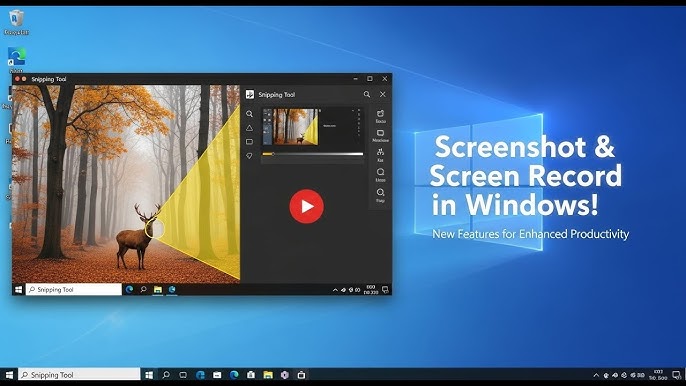Expand hidden icons chevron in main system tray

pos(596,375)
